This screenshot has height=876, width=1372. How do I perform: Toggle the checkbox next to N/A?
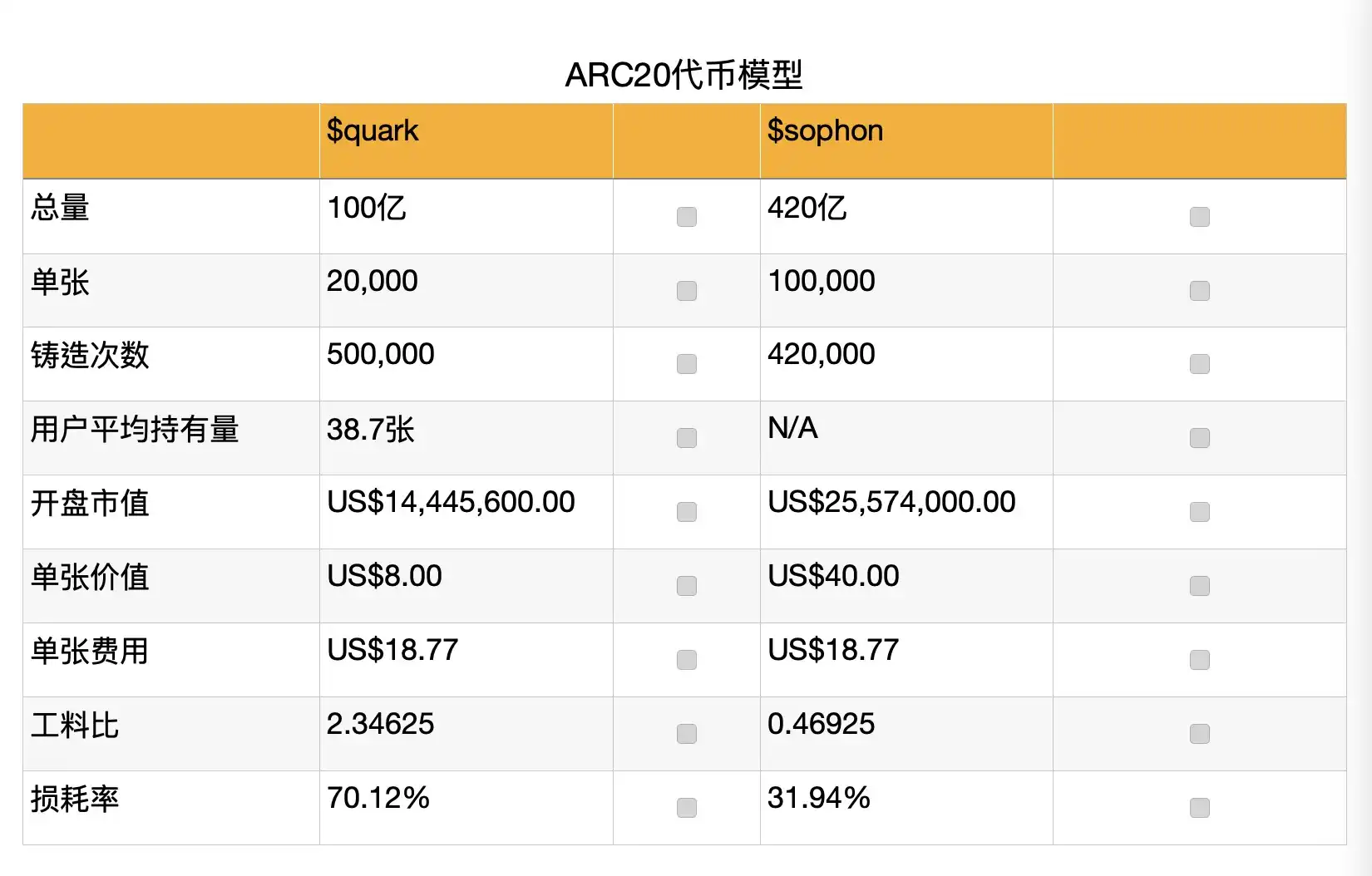coord(1199,438)
